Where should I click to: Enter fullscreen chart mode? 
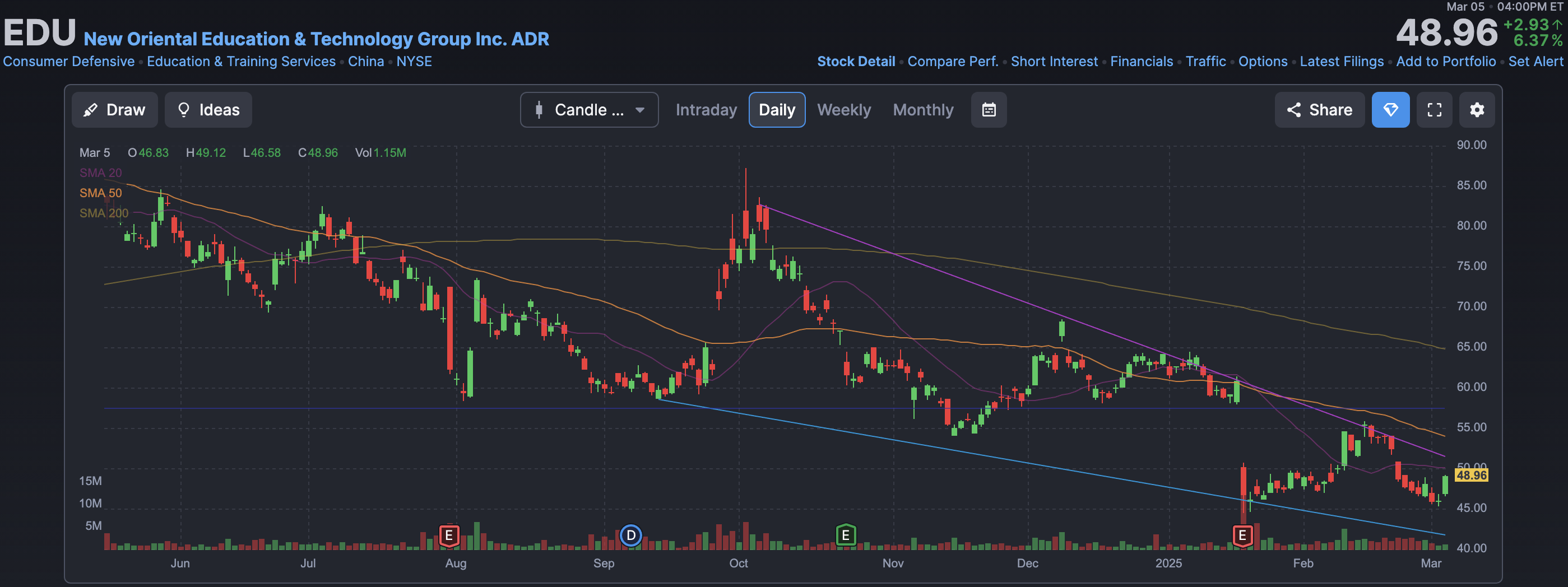(1434, 109)
